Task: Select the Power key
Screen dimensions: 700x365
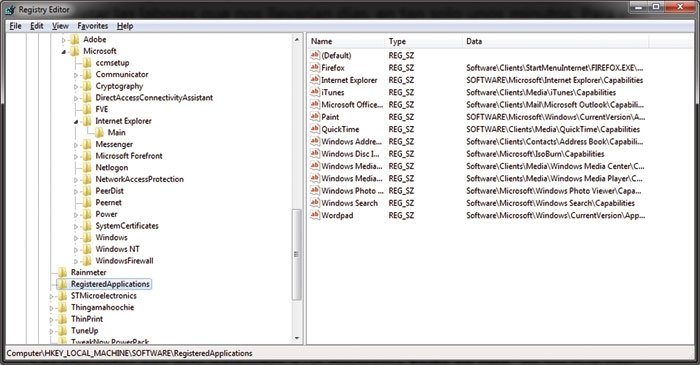Action: point(106,214)
